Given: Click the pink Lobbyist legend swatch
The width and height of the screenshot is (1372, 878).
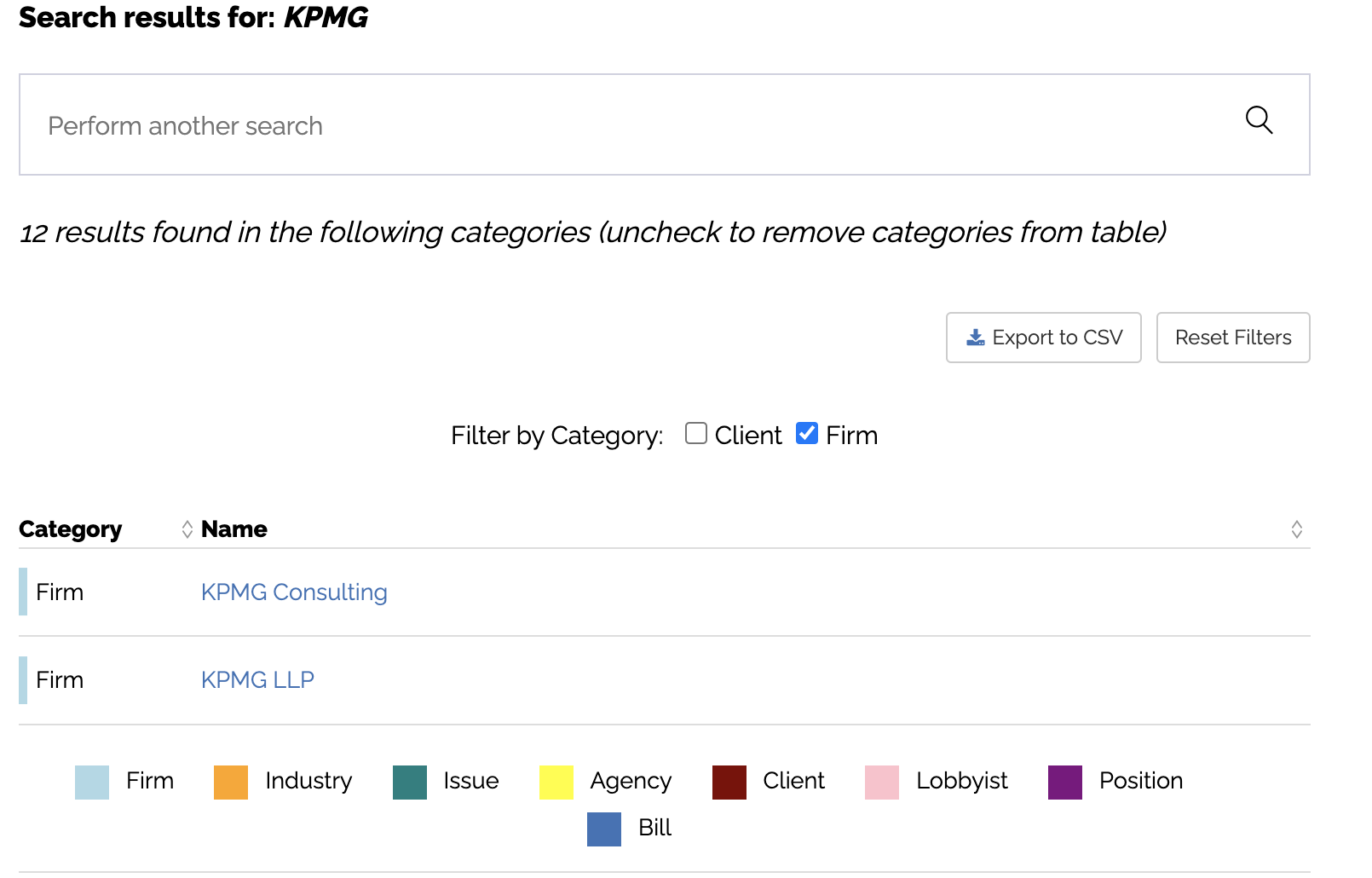Looking at the screenshot, I should click(x=882, y=782).
